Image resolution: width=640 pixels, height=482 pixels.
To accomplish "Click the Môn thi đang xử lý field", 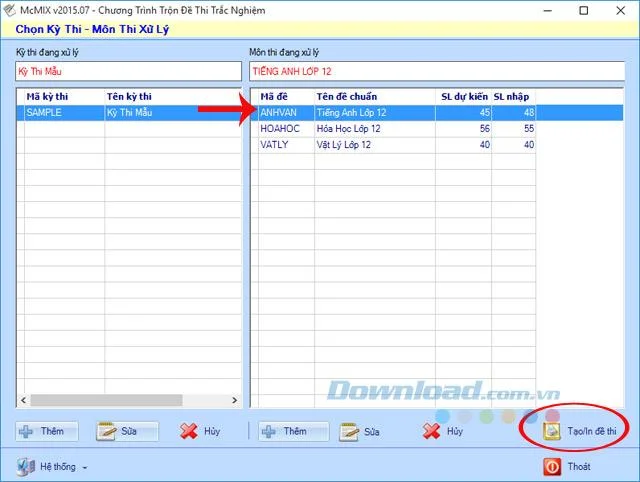I will tap(437, 71).
